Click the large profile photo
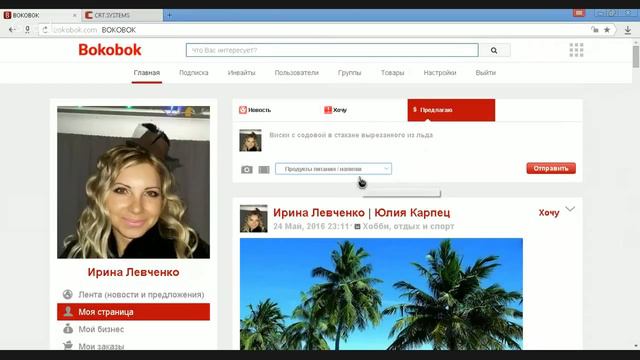Screen dimensions: 640x360 (133, 182)
